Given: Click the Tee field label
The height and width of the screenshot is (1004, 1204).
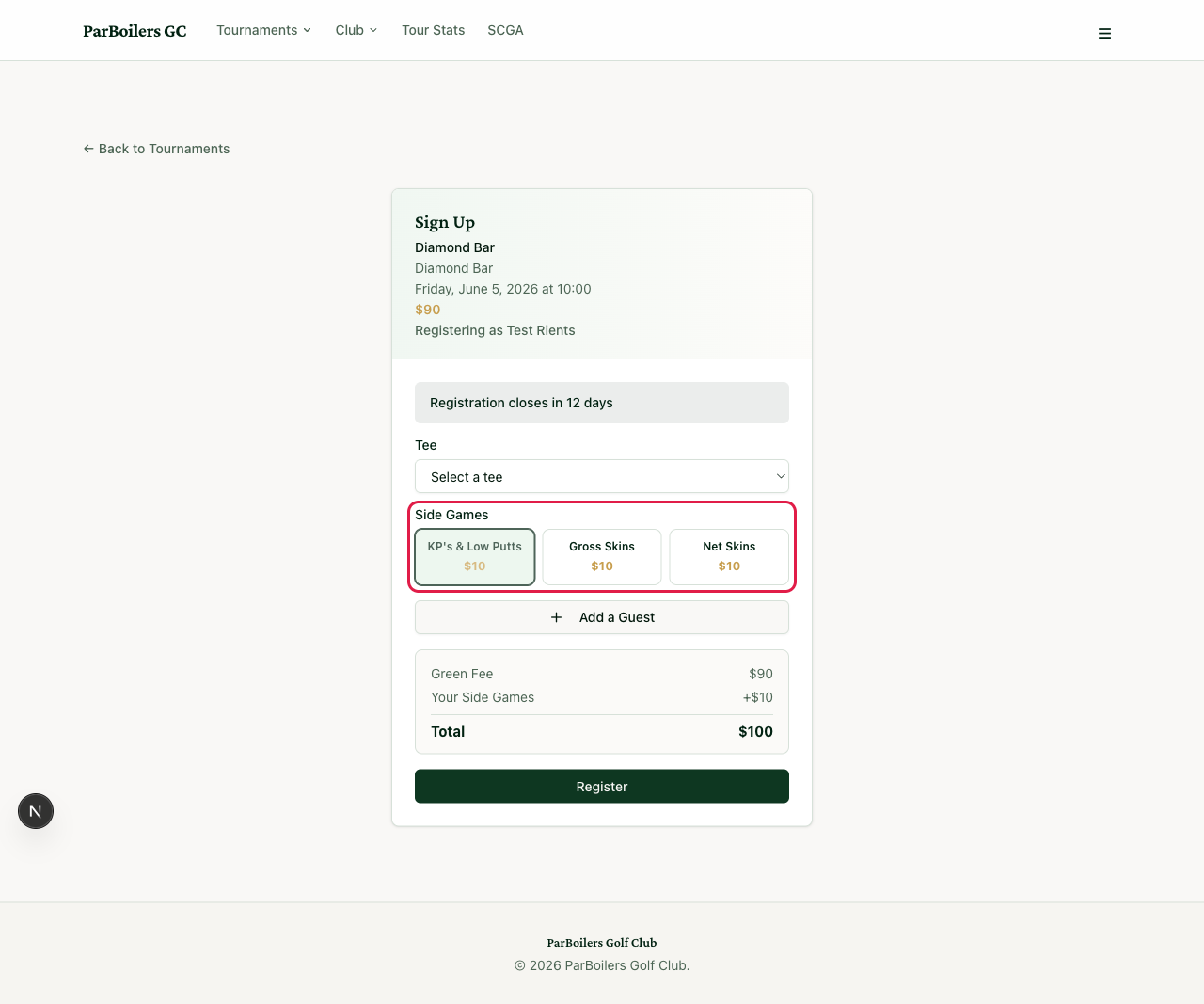Looking at the screenshot, I should 426,445.
